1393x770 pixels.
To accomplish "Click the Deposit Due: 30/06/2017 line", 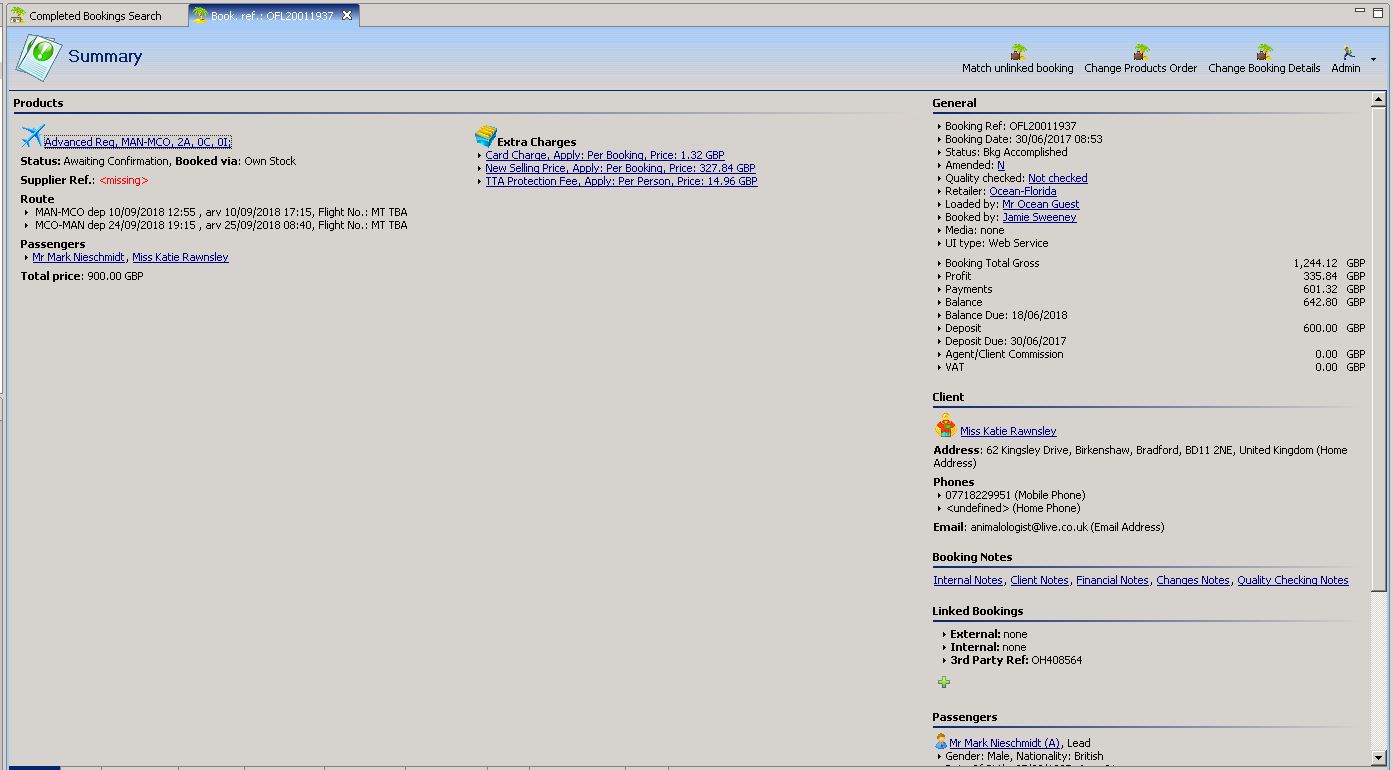I will [1006, 342].
